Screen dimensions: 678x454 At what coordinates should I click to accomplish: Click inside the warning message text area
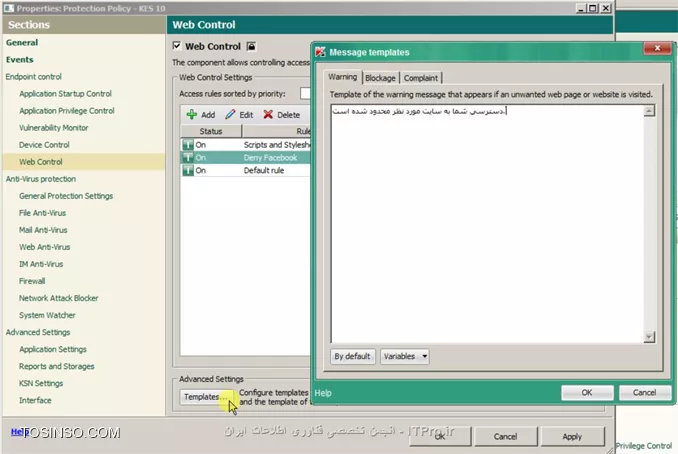click(x=487, y=224)
